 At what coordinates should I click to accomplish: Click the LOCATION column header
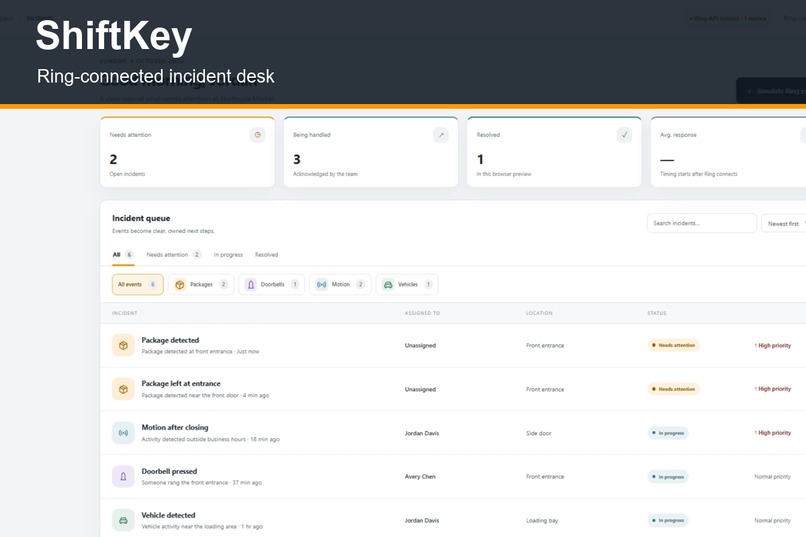tap(539, 313)
